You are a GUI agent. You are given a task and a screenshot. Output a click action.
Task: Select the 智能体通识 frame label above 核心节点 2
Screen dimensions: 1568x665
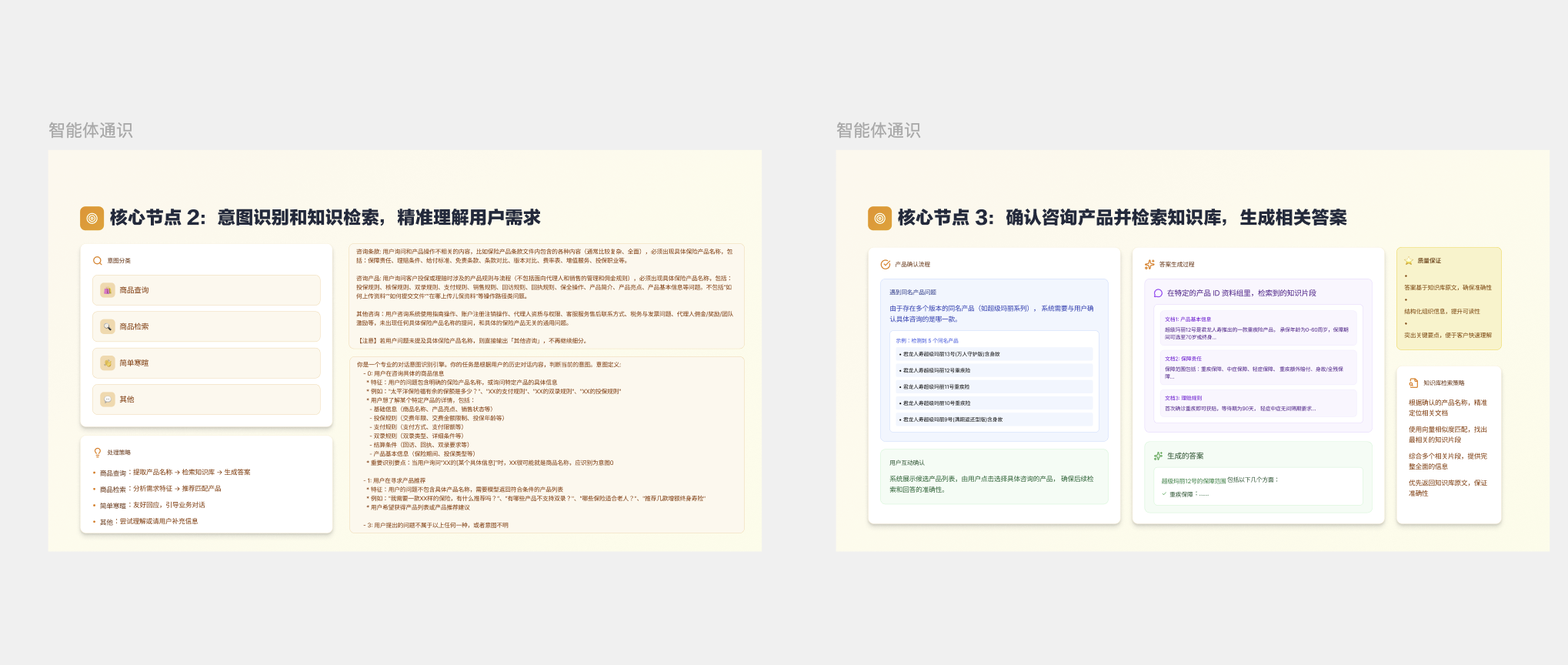[91, 131]
